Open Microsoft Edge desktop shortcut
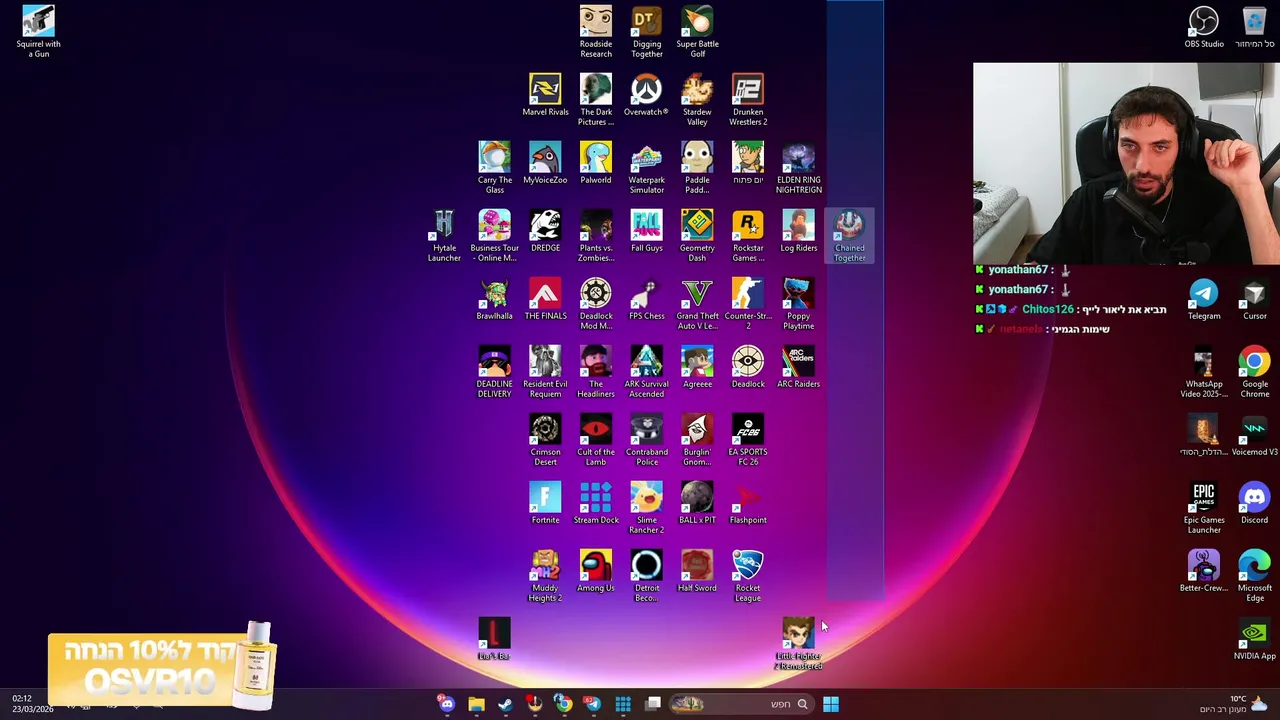The image size is (1280, 720). point(1255,576)
